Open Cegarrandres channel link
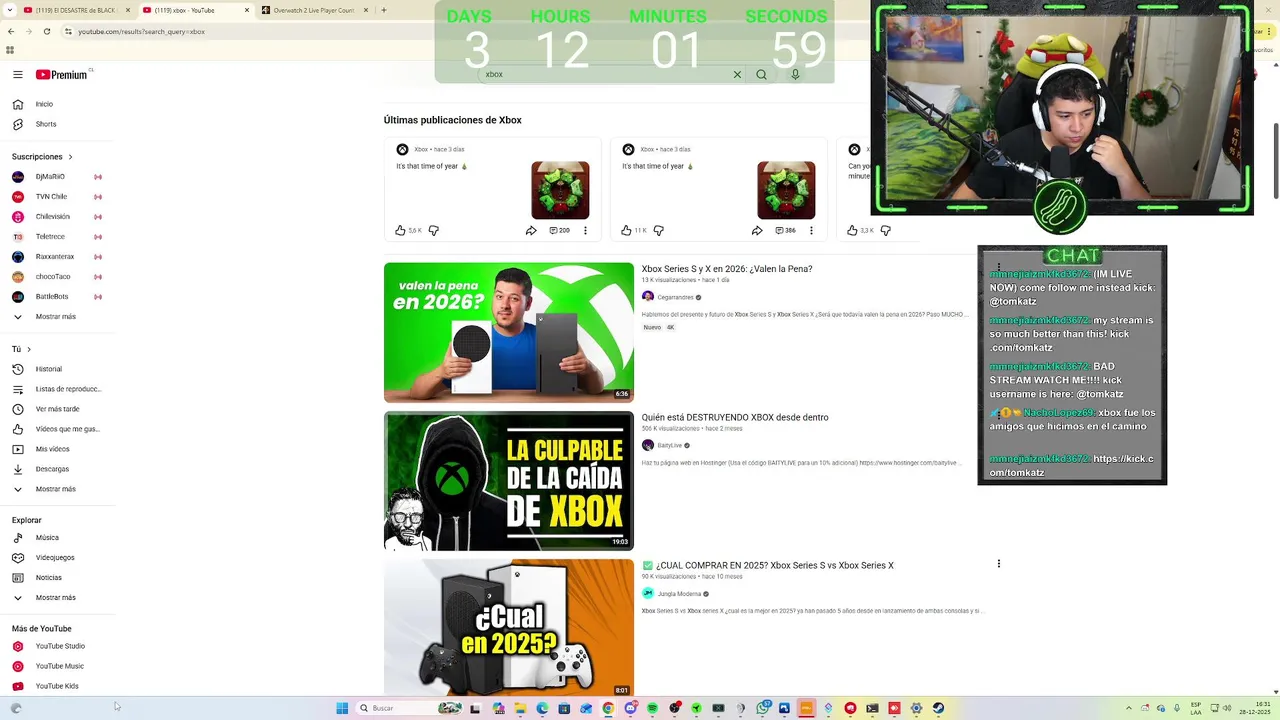This screenshot has width=1280, height=720. pos(675,297)
